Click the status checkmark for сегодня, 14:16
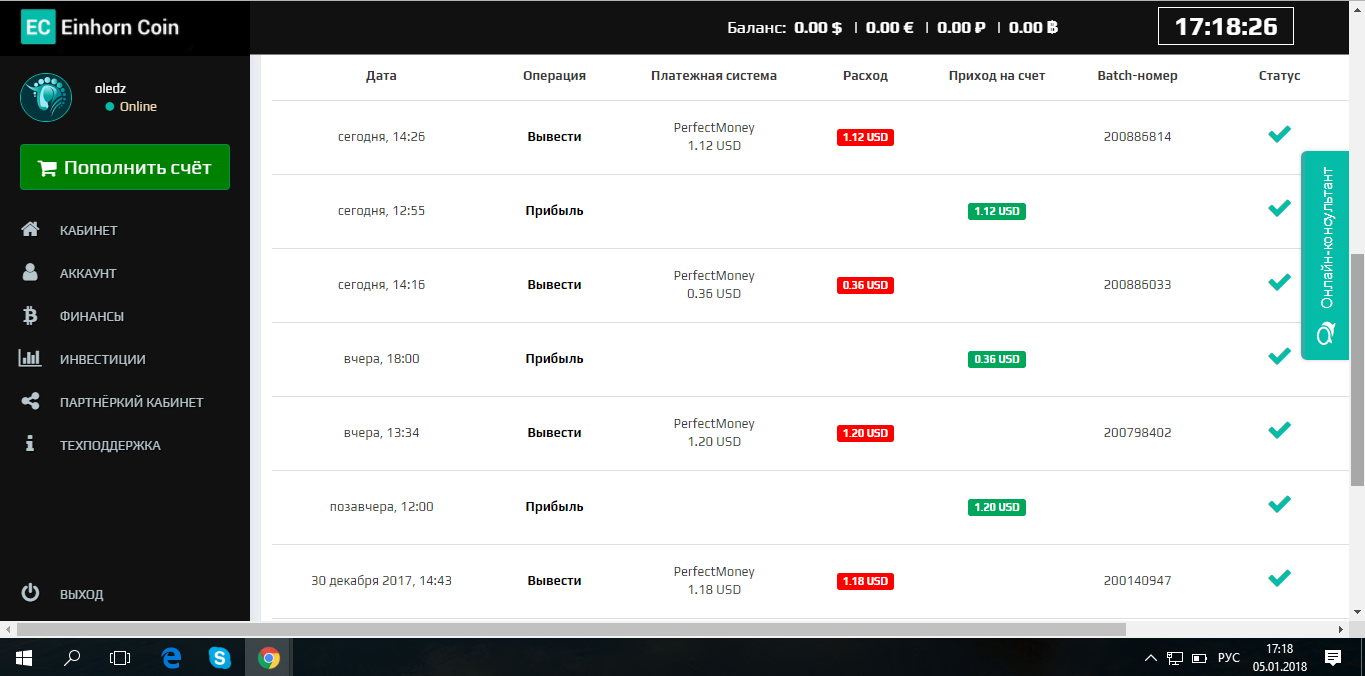Image resolution: width=1365 pixels, height=676 pixels. tap(1279, 282)
